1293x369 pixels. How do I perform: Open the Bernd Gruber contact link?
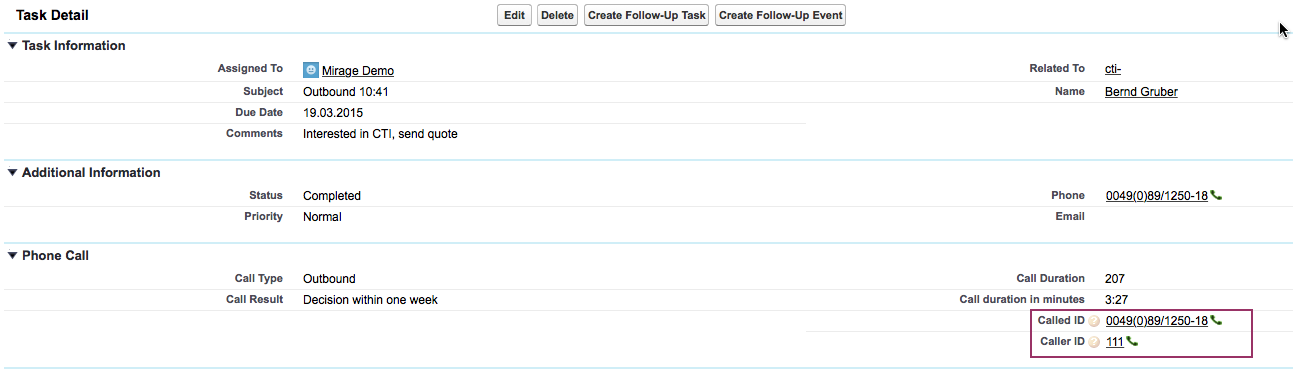point(1141,92)
